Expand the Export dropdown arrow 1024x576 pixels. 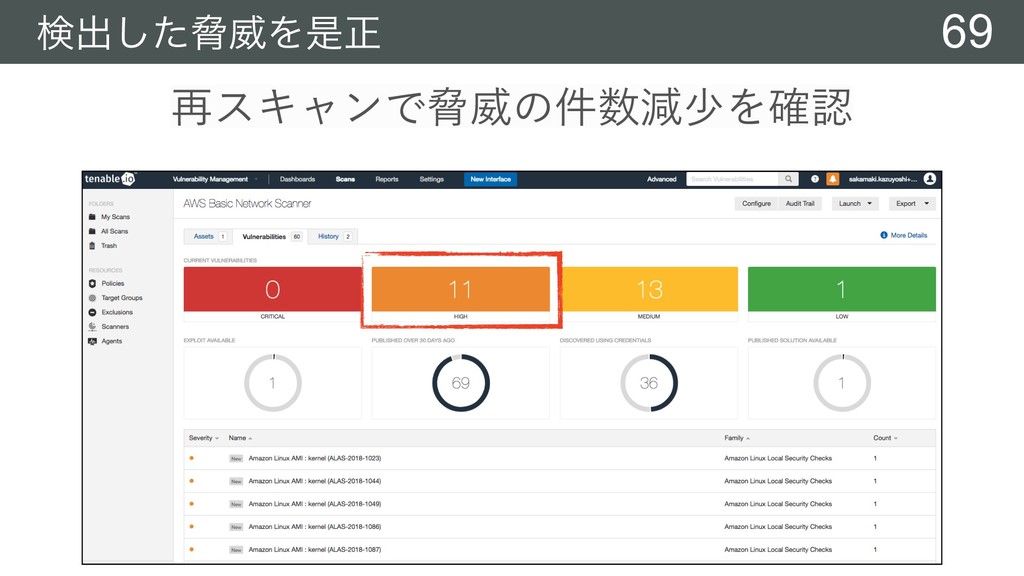pos(926,204)
